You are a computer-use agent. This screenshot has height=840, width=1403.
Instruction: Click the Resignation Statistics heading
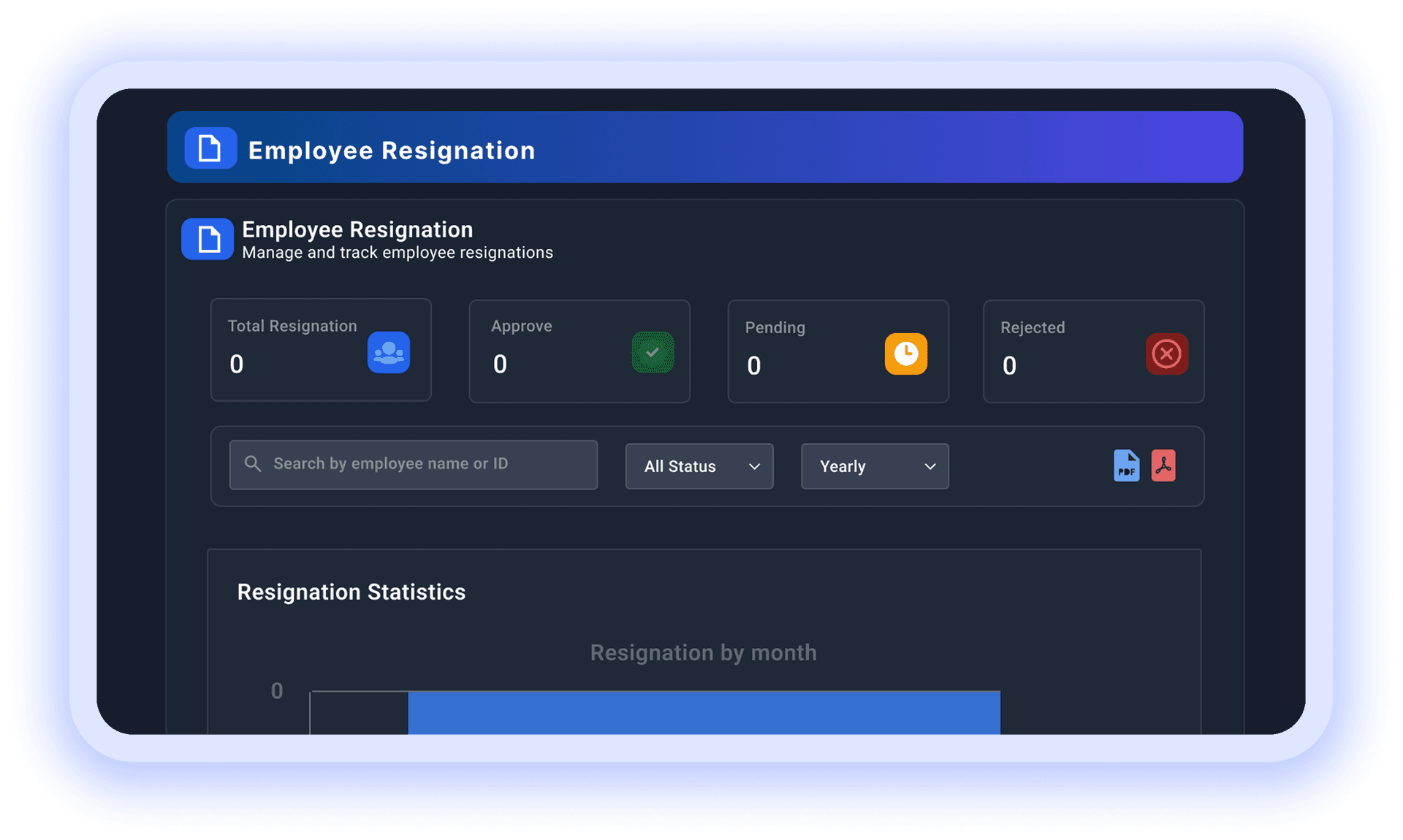351,592
